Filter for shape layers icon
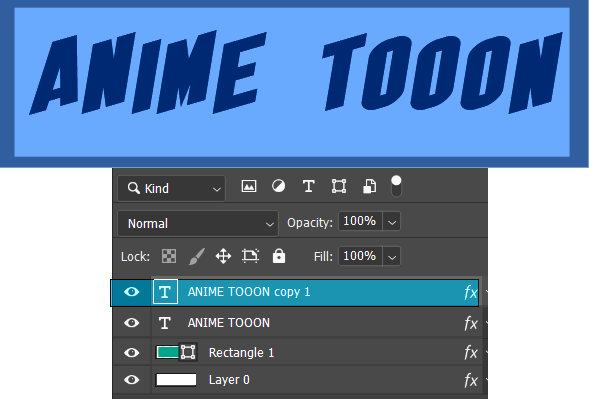The height and width of the screenshot is (399, 590). coord(339,186)
